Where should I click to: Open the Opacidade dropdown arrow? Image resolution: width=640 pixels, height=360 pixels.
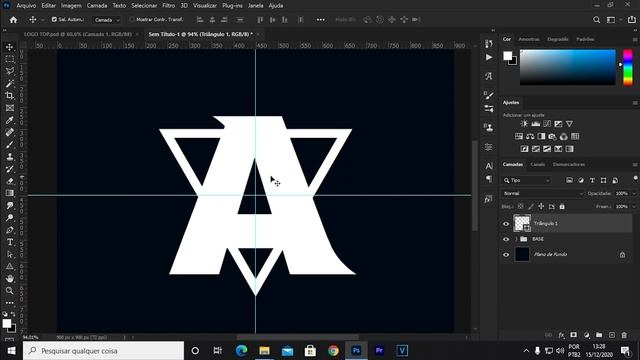pos(634,193)
